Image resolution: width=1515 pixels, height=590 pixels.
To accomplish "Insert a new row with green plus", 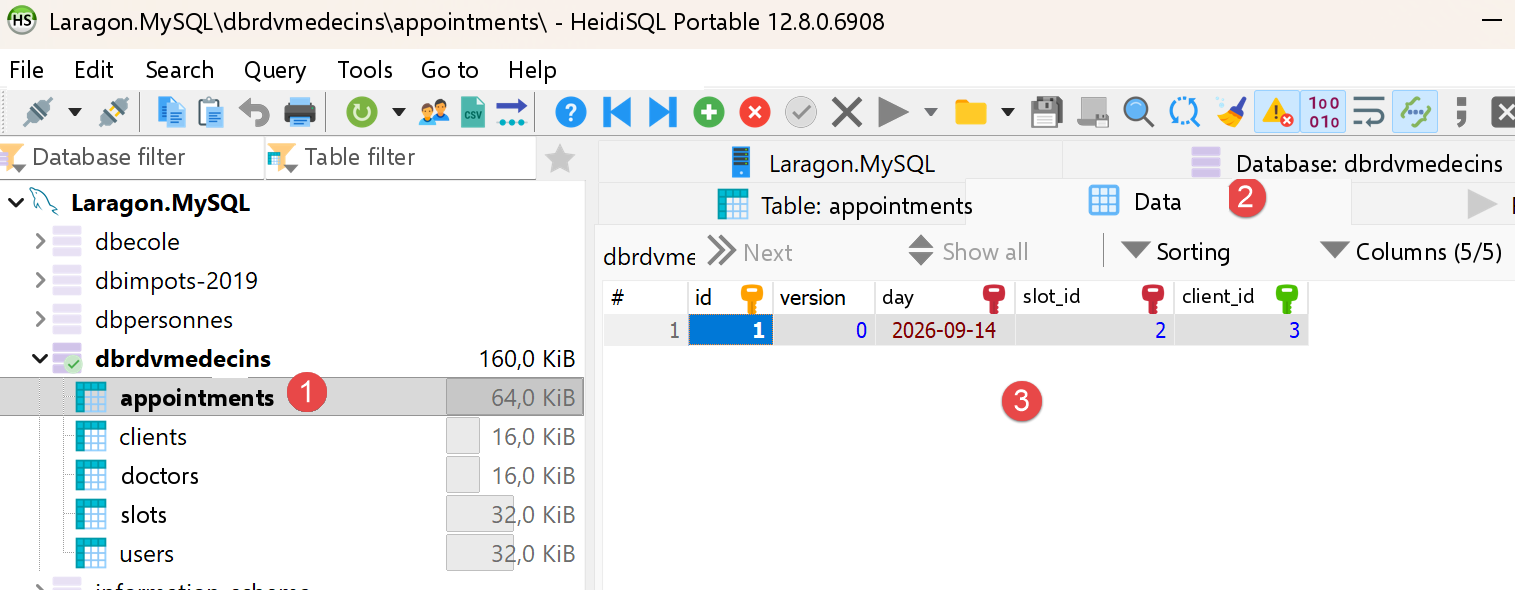I will point(709,112).
